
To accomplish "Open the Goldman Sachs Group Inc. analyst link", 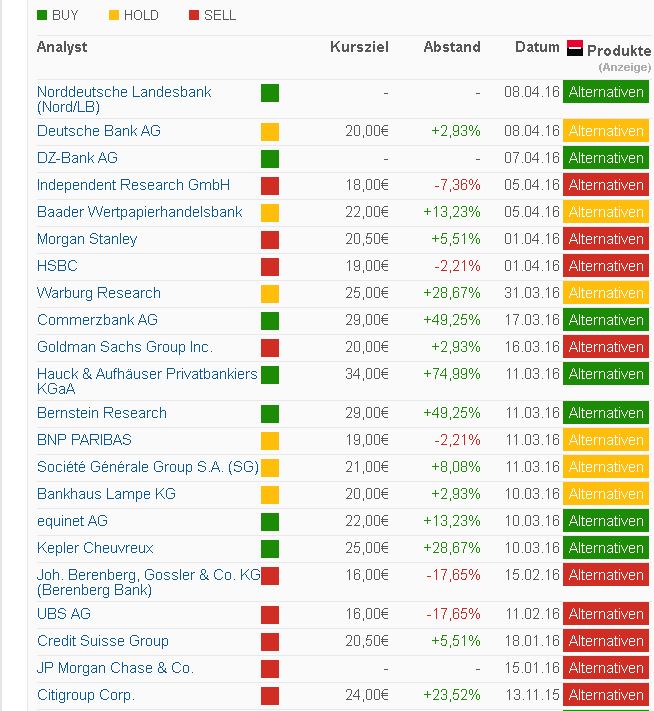I will tap(124, 347).
